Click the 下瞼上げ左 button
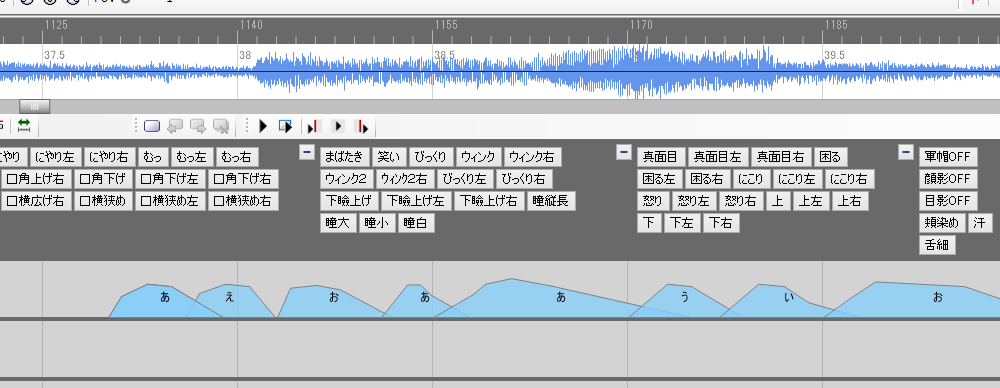The image size is (1000, 388). click(416, 201)
